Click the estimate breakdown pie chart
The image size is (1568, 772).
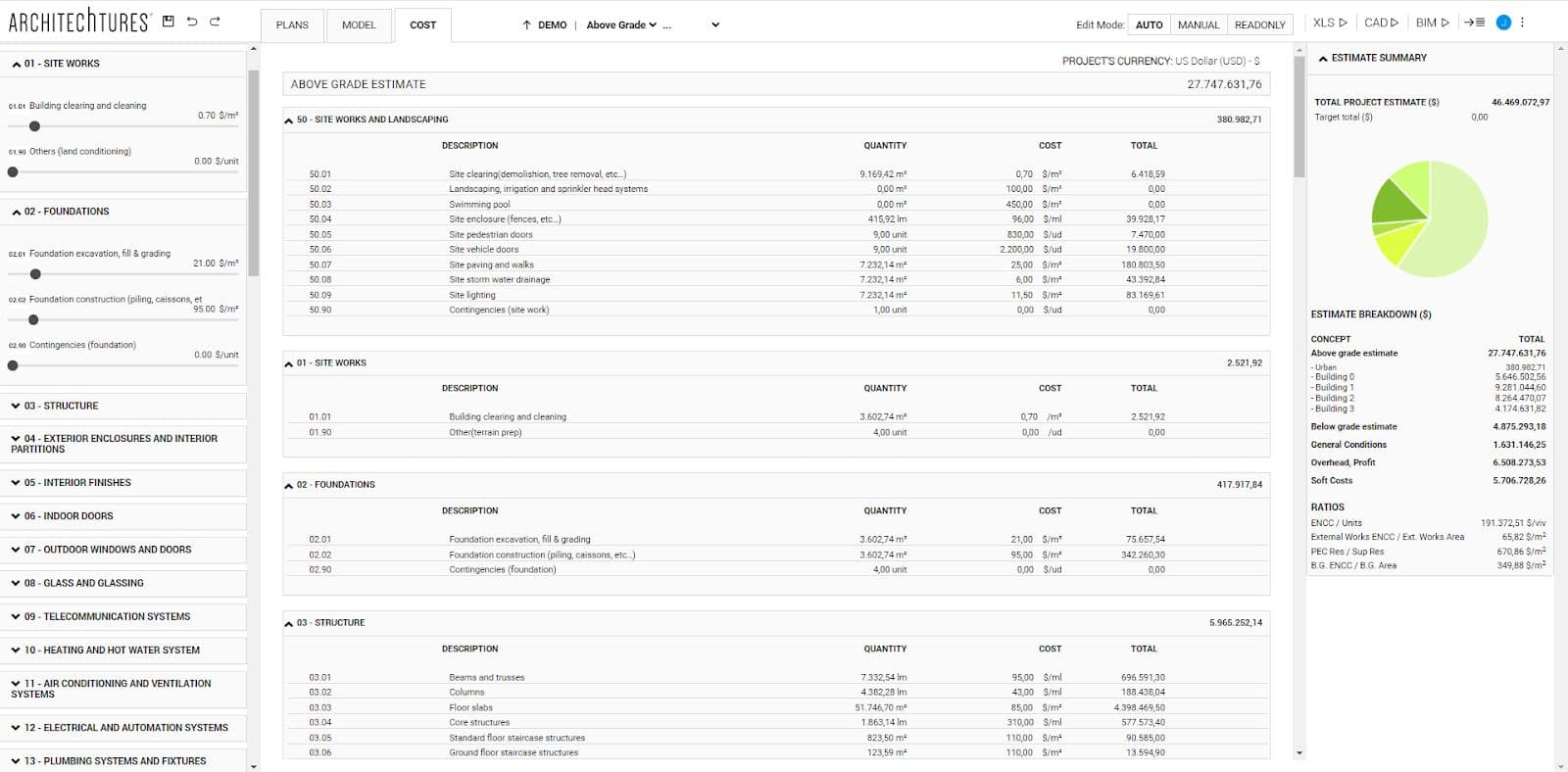(x=1429, y=219)
